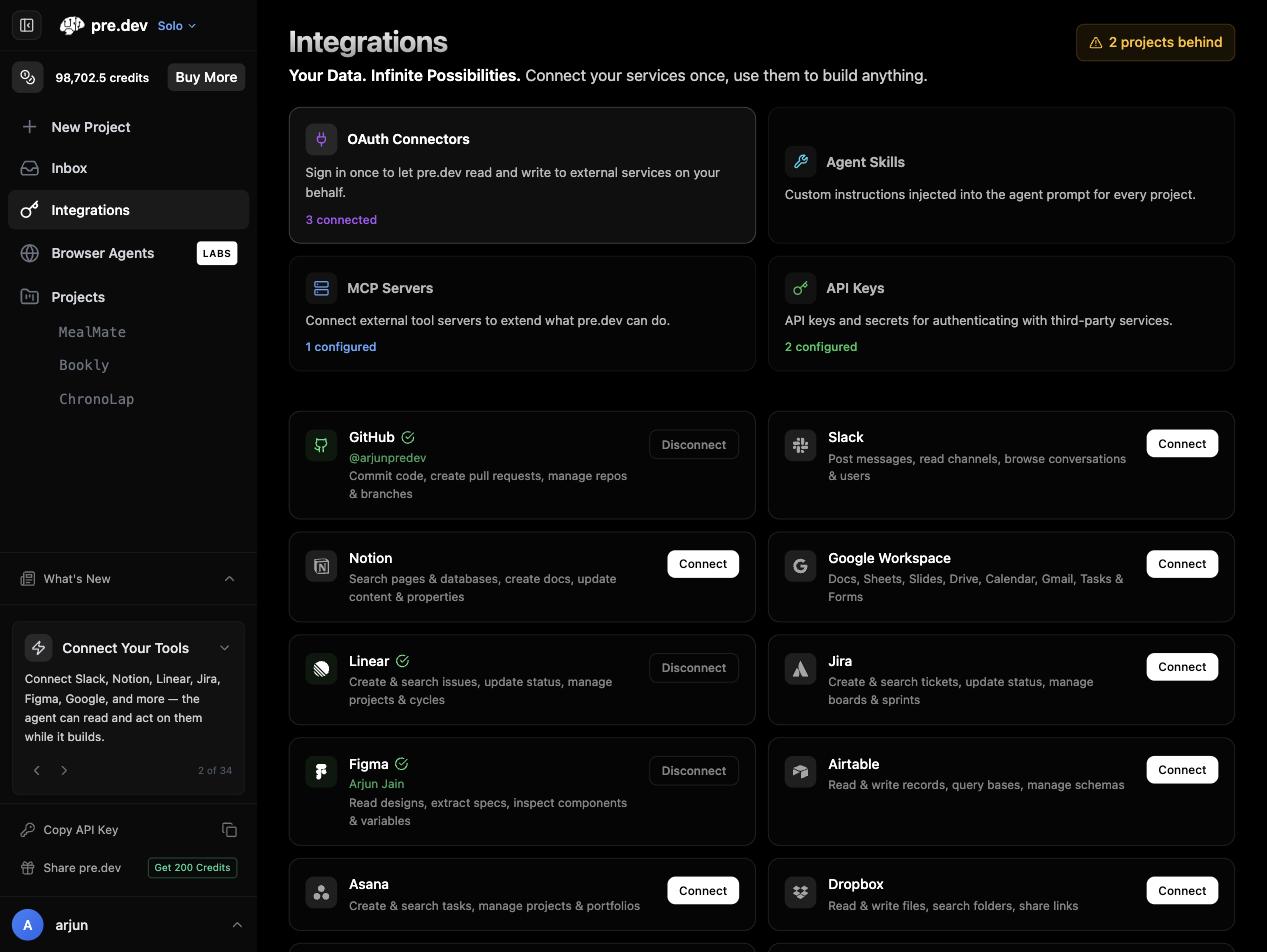Click the 2 projects behind warning
1267x952 pixels.
click(1155, 42)
